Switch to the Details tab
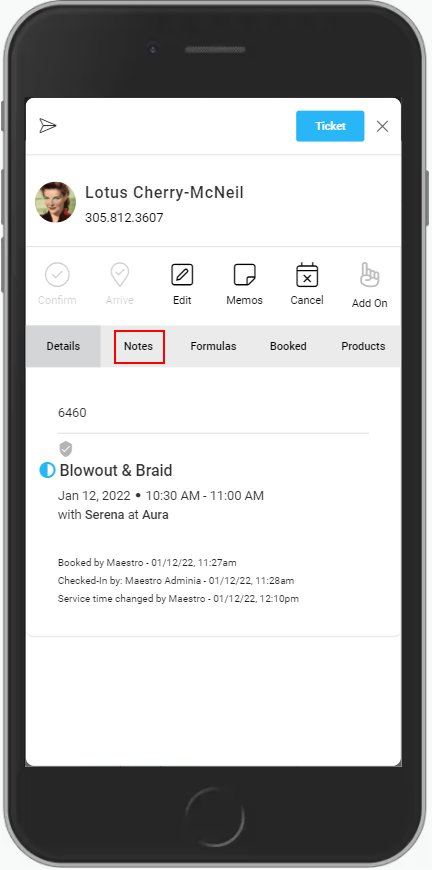The image size is (432, 870). (x=63, y=346)
